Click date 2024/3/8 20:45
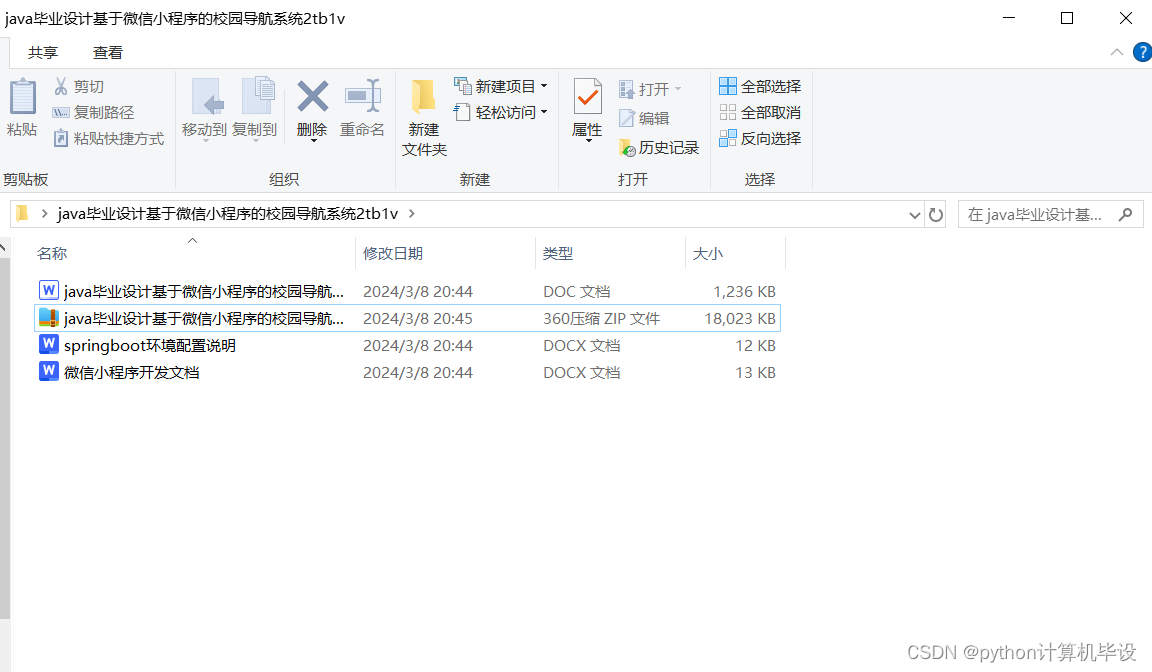The image size is (1152, 672). click(418, 319)
